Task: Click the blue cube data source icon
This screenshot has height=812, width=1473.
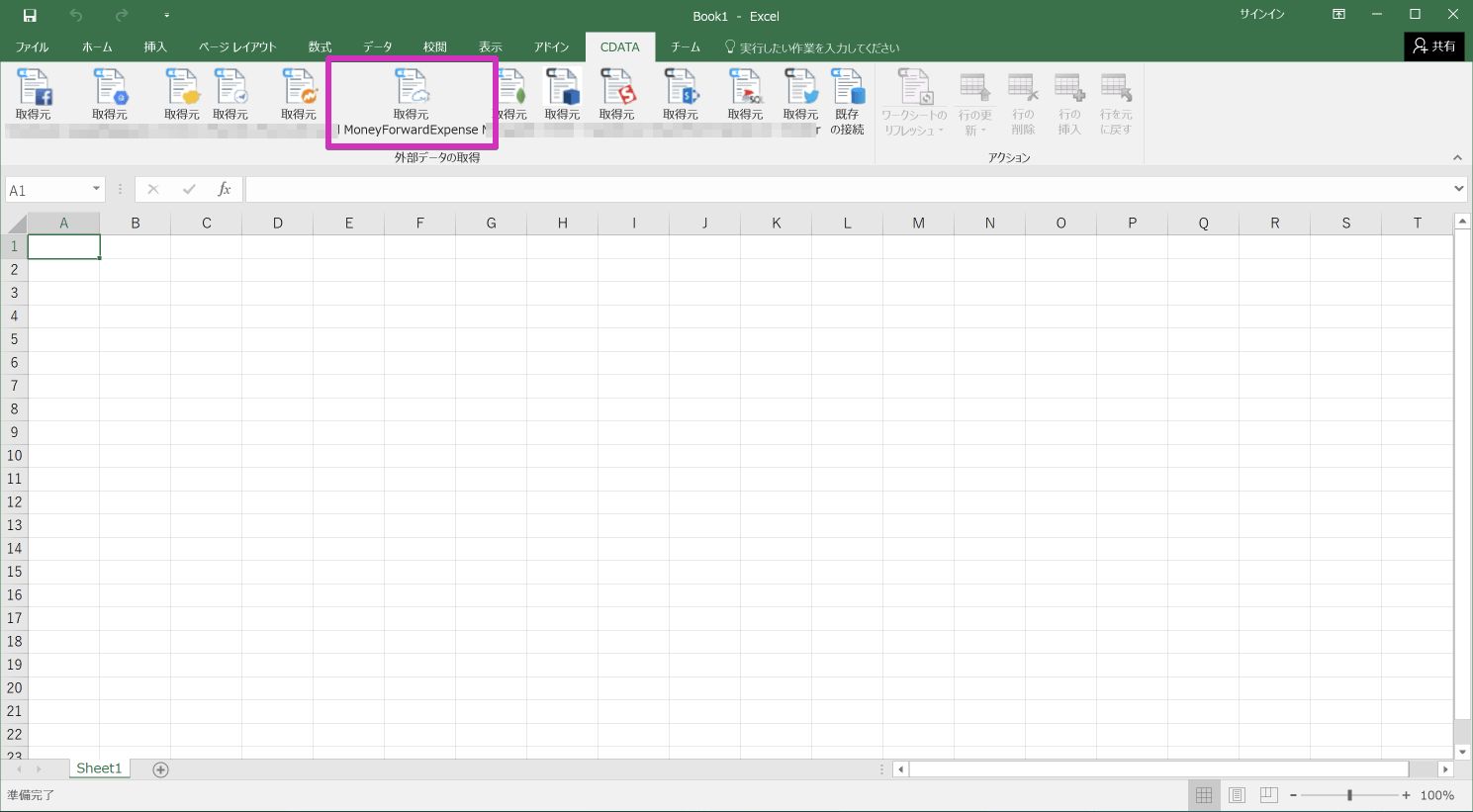Action: click(x=562, y=88)
